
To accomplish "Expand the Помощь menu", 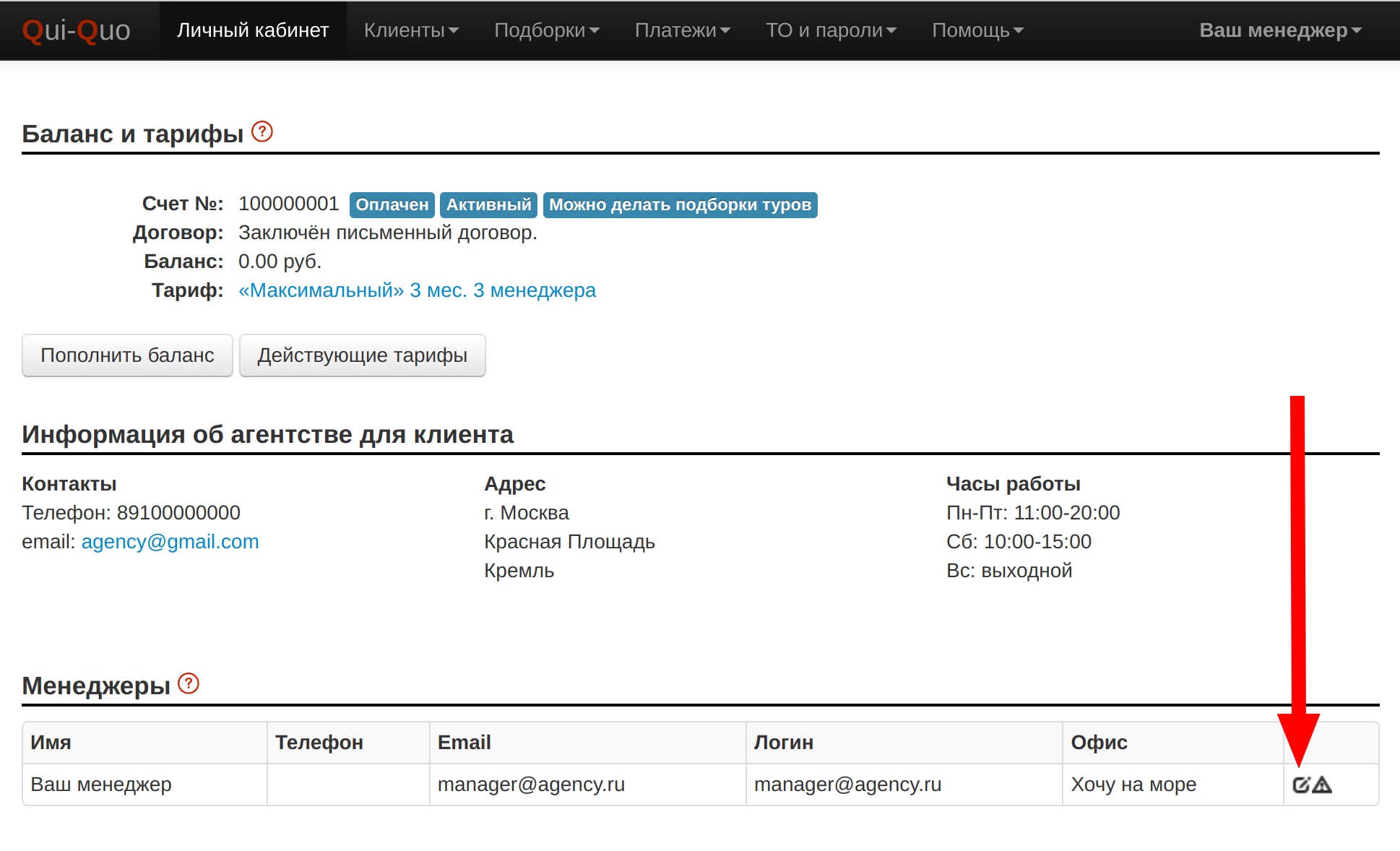I will point(977,30).
